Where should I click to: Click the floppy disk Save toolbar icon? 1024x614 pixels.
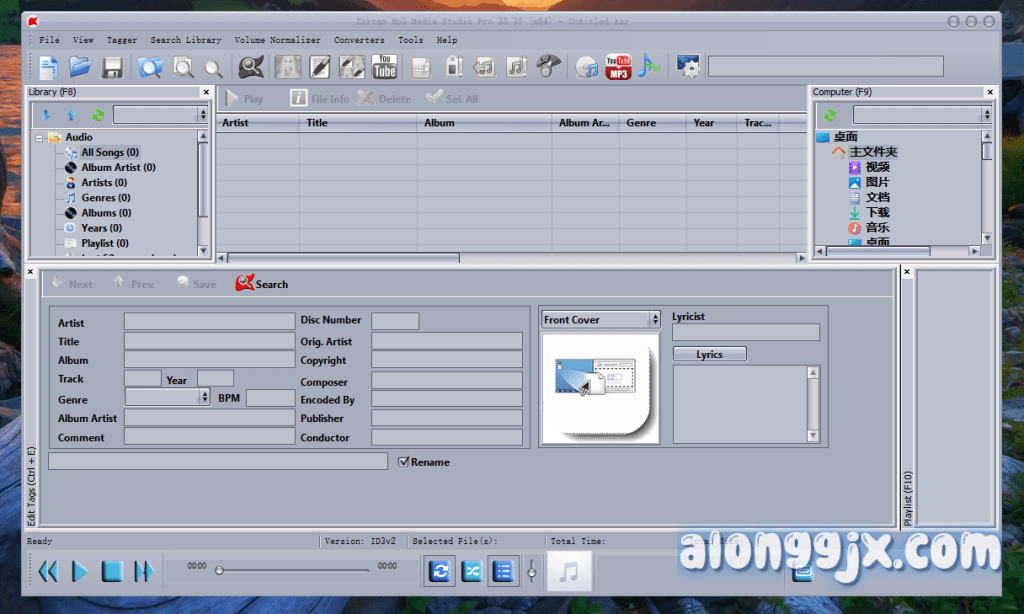tap(112, 67)
